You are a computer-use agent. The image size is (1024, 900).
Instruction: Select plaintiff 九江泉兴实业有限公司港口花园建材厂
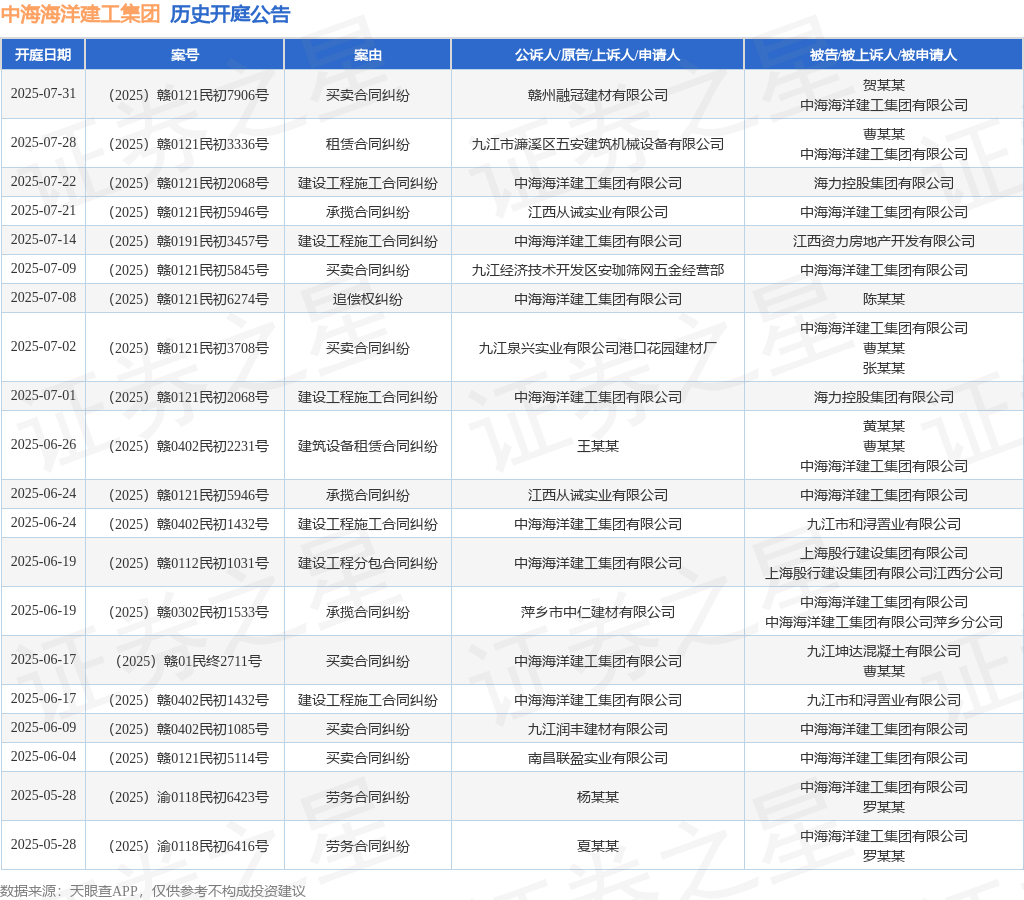[x=598, y=348]
